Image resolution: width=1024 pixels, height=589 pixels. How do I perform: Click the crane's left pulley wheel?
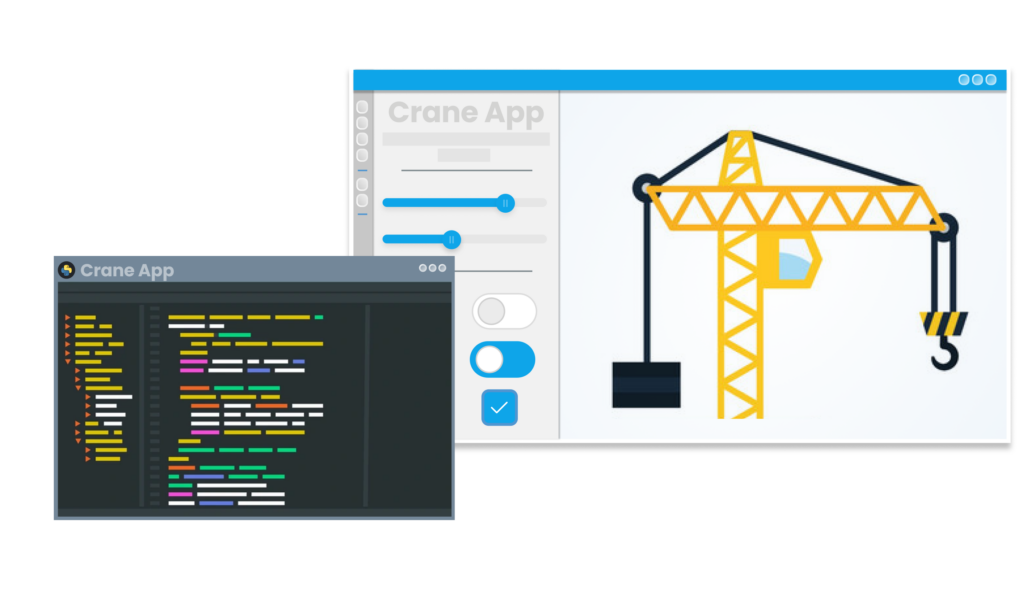[x=646, y=187]
